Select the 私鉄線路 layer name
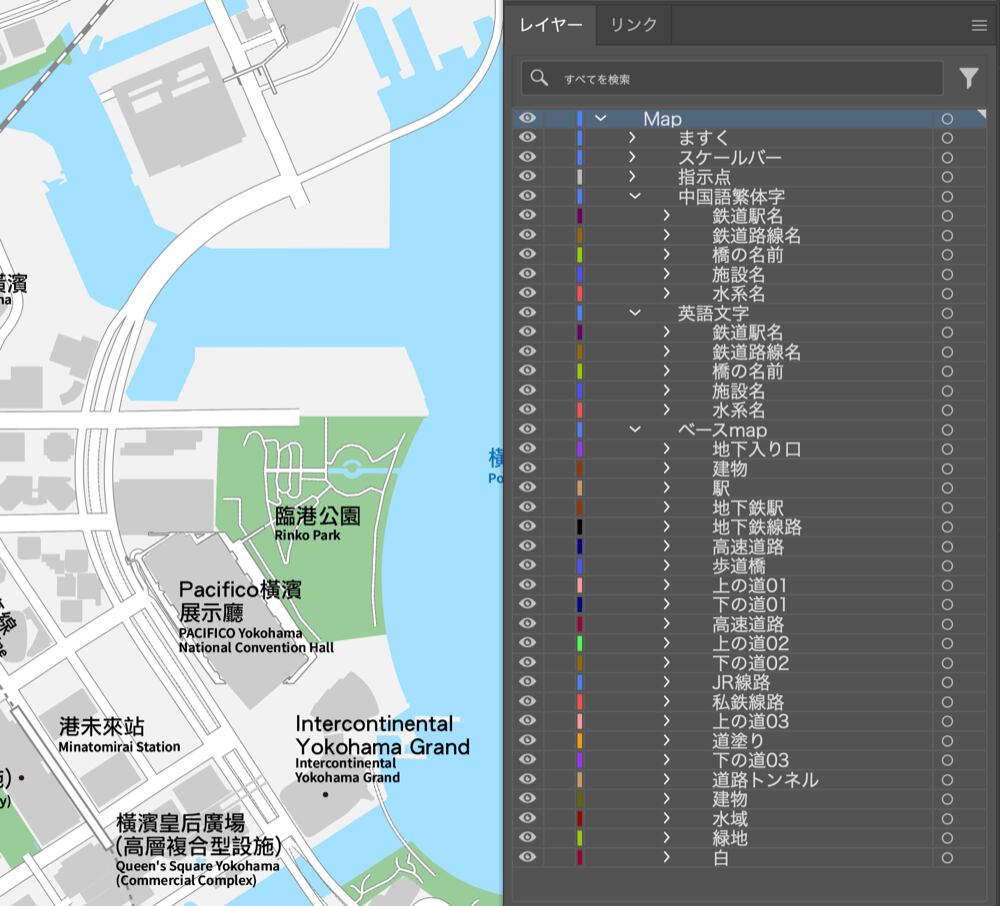1000x906 pixels. click(x=748, y=702)
